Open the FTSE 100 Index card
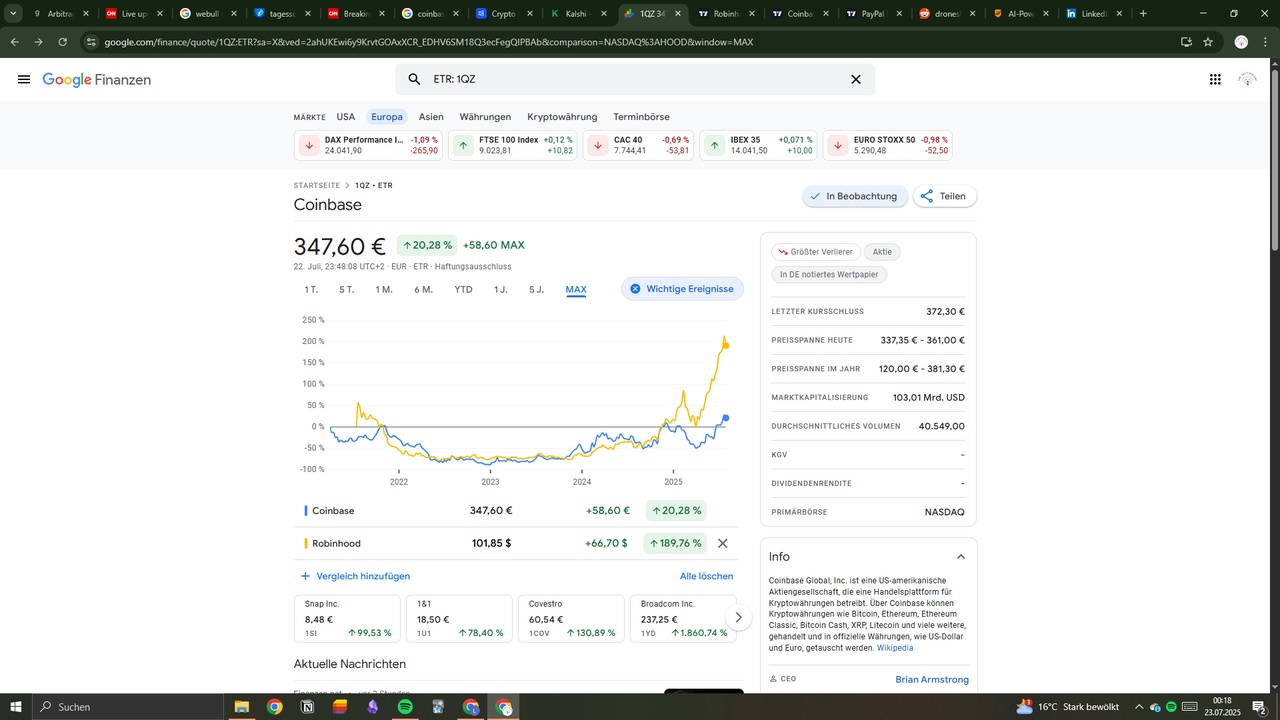The image size is (1280, 720). (x=513, y=145)
